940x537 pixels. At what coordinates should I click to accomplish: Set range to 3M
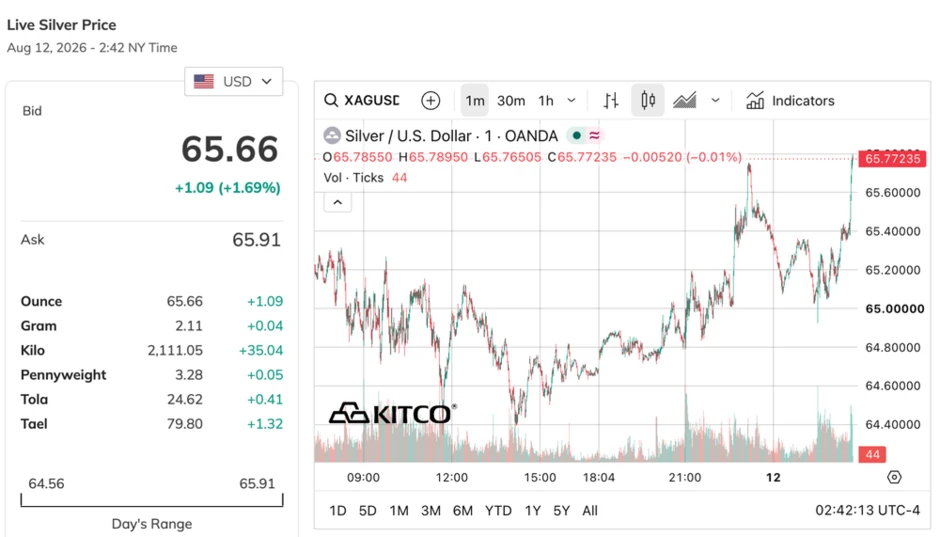click(430, 511)
